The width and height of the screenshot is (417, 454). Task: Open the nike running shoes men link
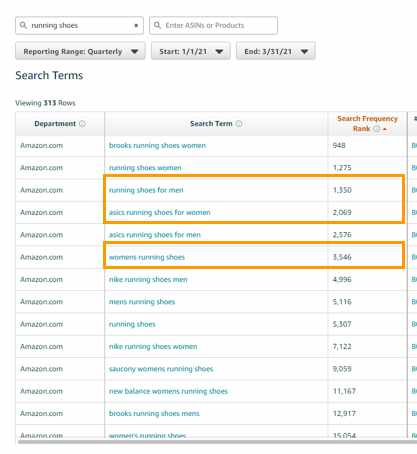click(148, 279)
